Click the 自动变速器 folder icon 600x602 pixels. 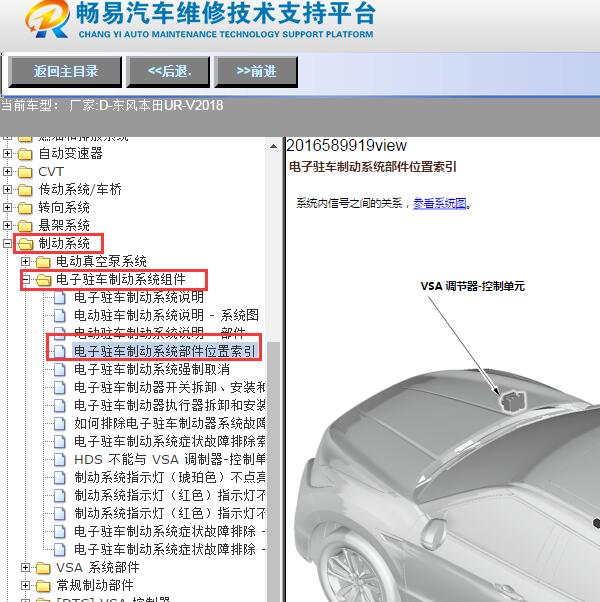pos(25,154)
